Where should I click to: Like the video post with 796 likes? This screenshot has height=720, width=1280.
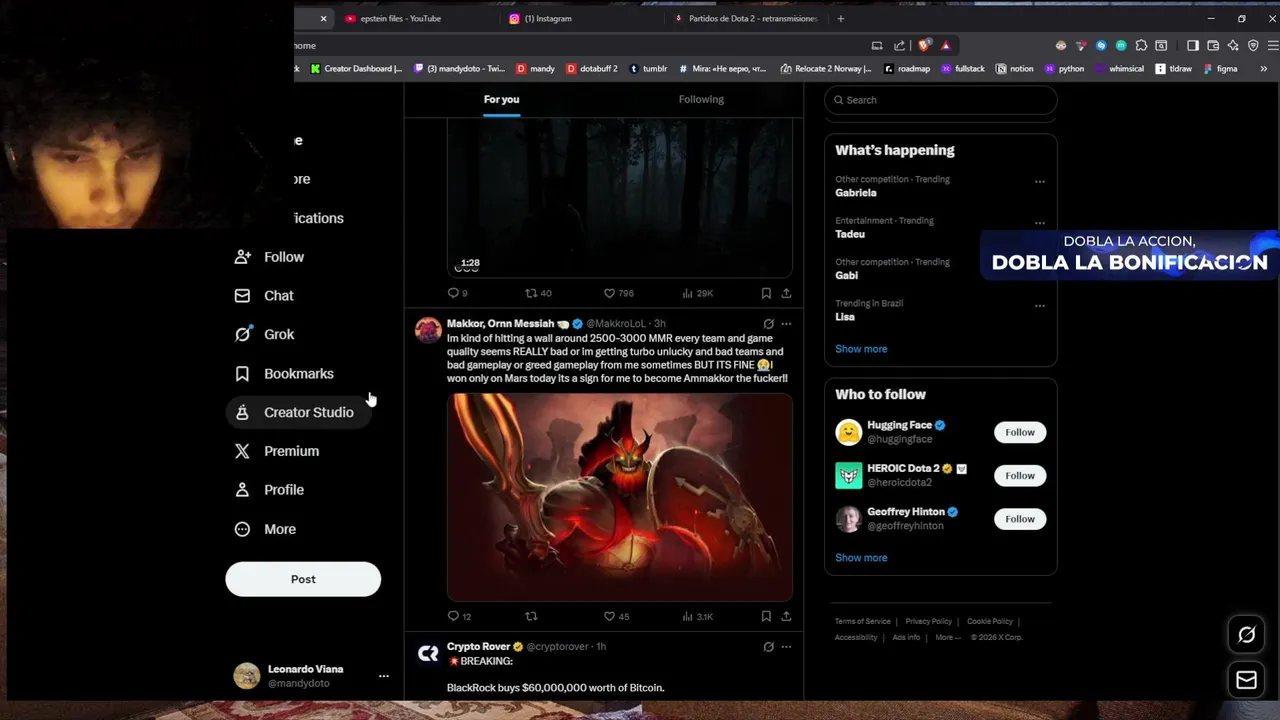pos(618,293)
